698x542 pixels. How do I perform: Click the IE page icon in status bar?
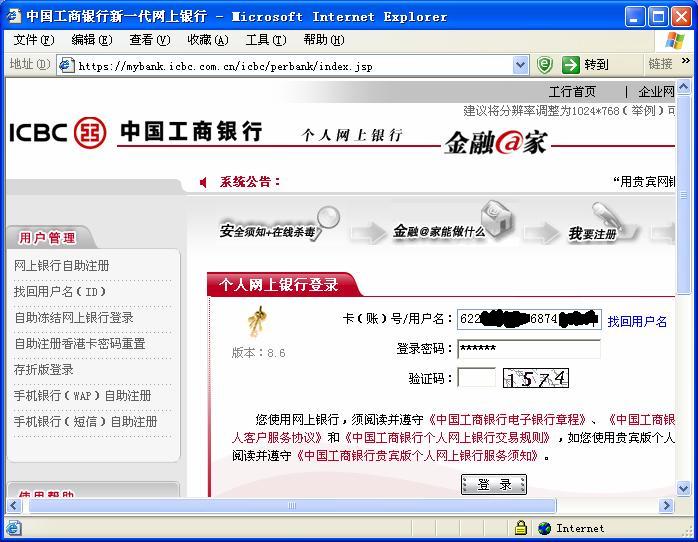(13, 528)
